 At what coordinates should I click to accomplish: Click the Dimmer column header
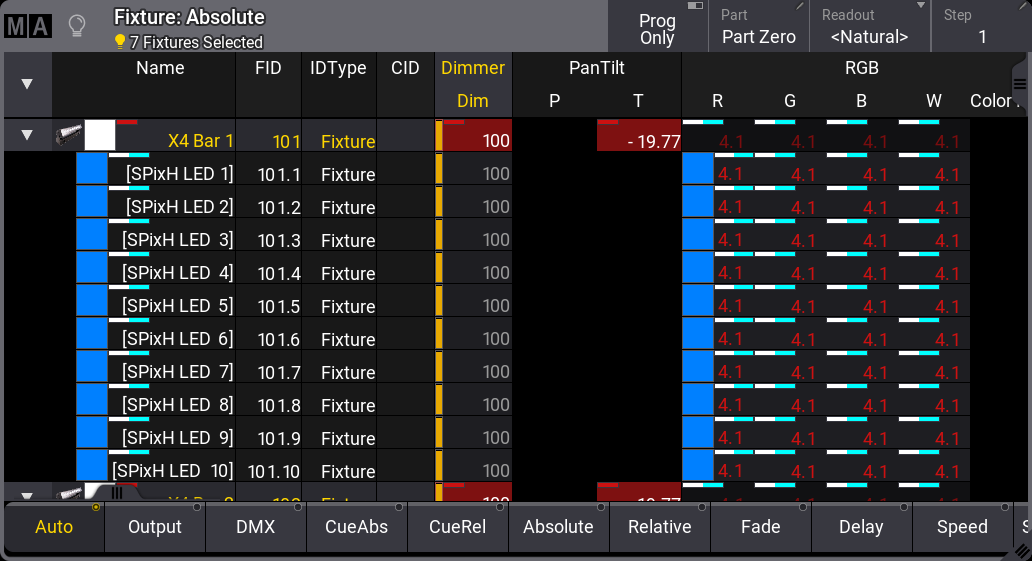click(473, 68)
